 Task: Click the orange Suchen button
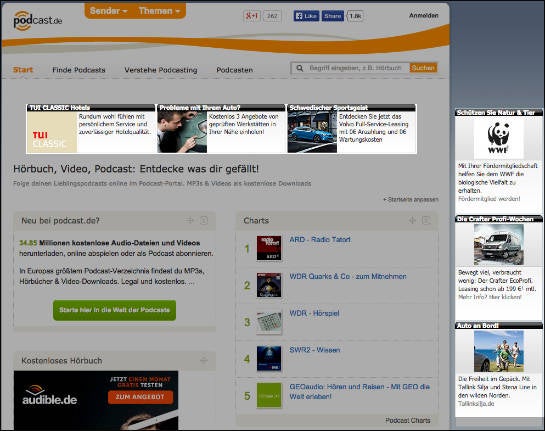[423, 68]
